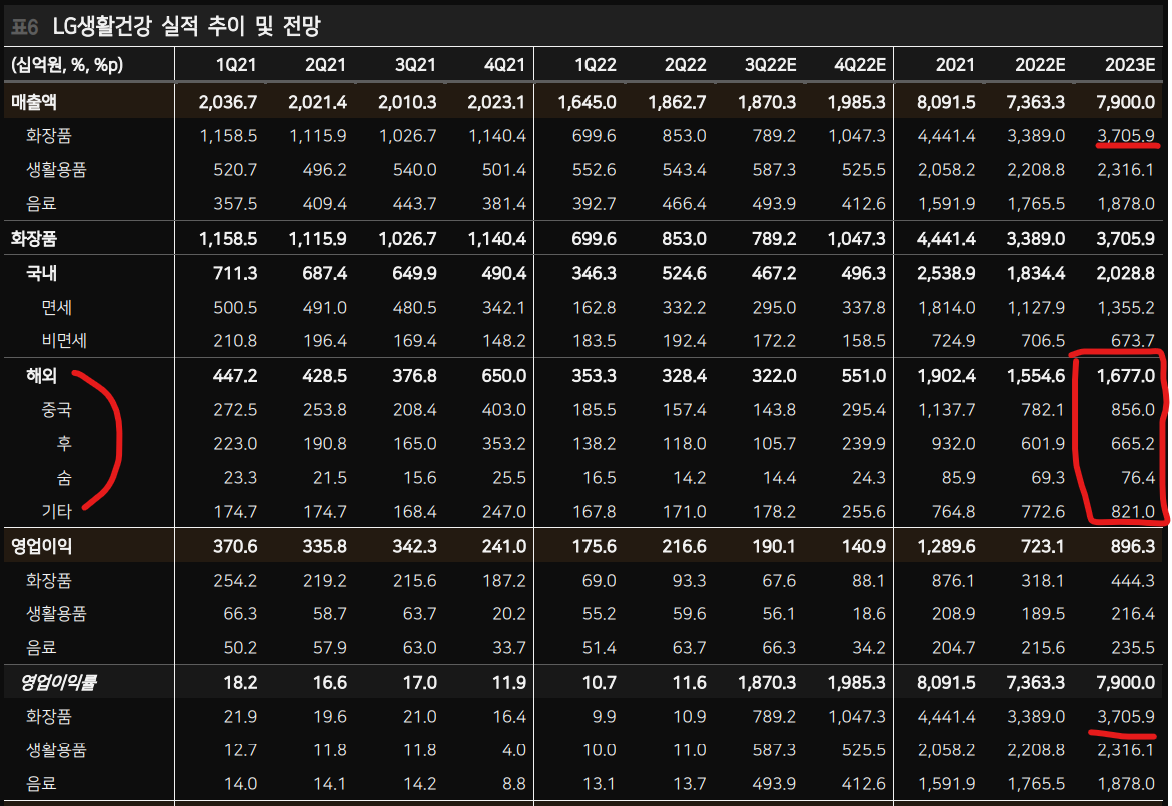1172x806 pixels.
Task: Select 영업이익 value 896.3 for 2023E
Action: [1133, 547]
